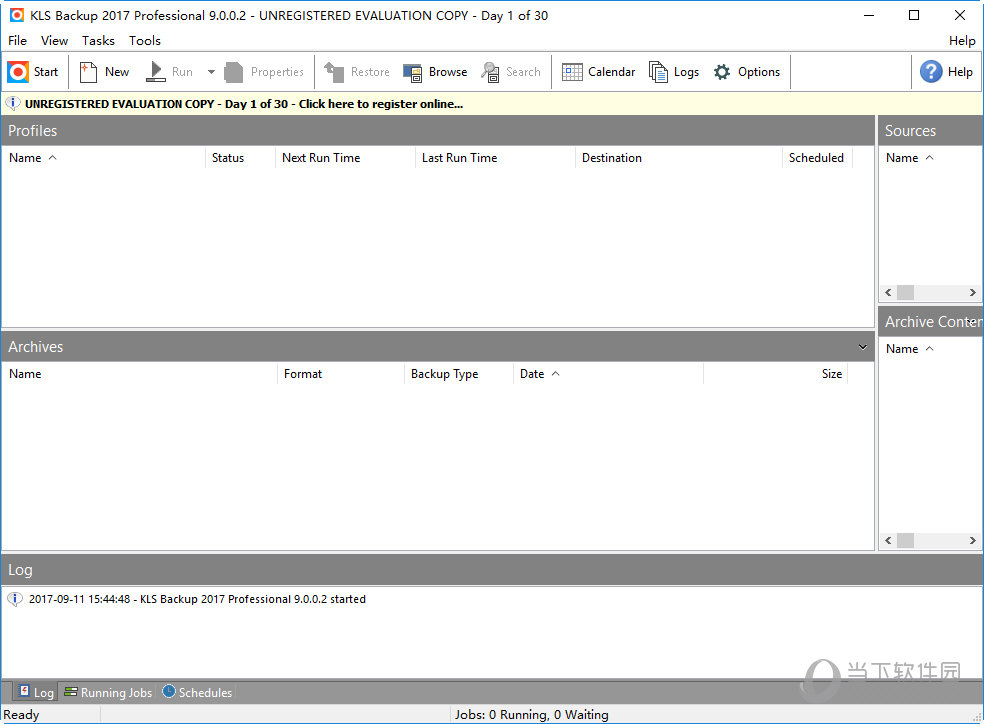Image resolution: width=984 pixels, height=724 pixels.
Task: Open the Tasks menu
Action: click(99, 41)
